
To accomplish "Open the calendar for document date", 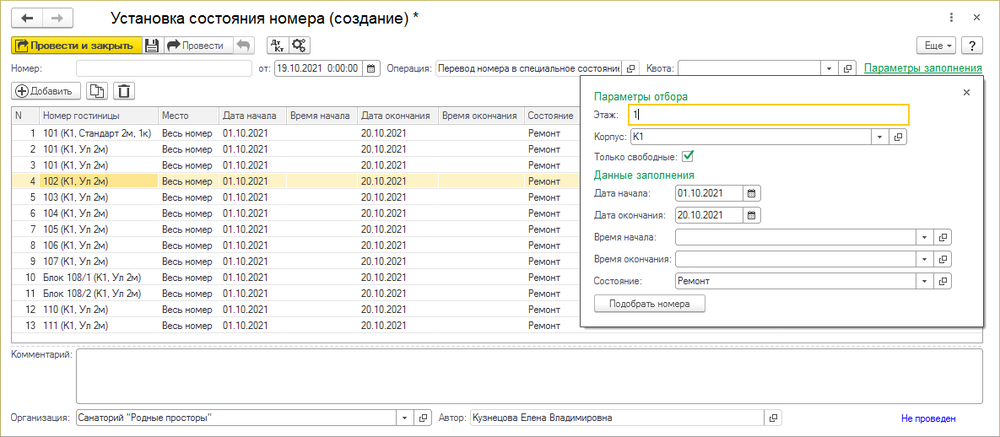I will (x=372, y=68).
